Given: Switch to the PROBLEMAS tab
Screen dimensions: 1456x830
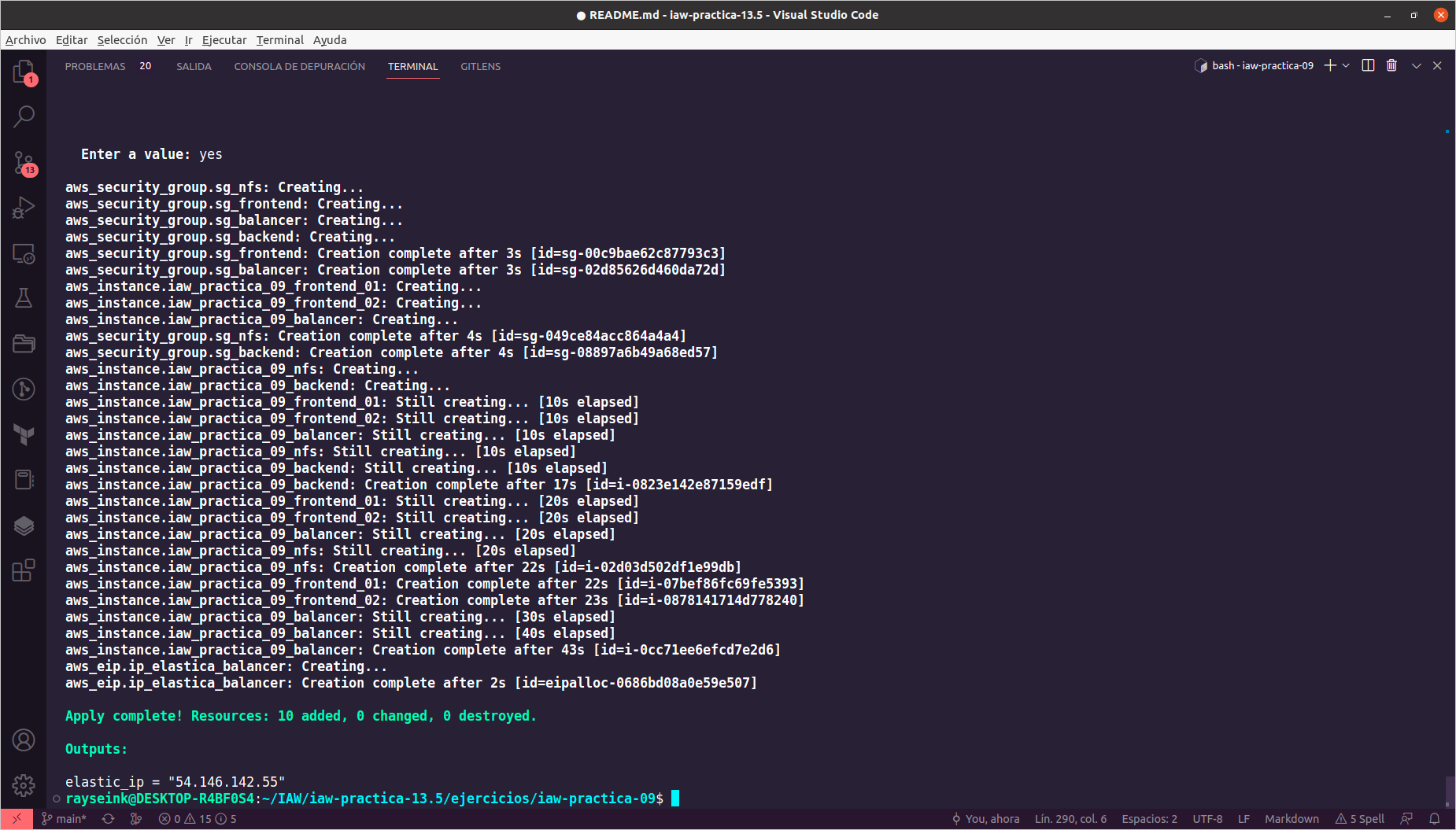Looking at the screenshot, I should click(x=95, y=66).
